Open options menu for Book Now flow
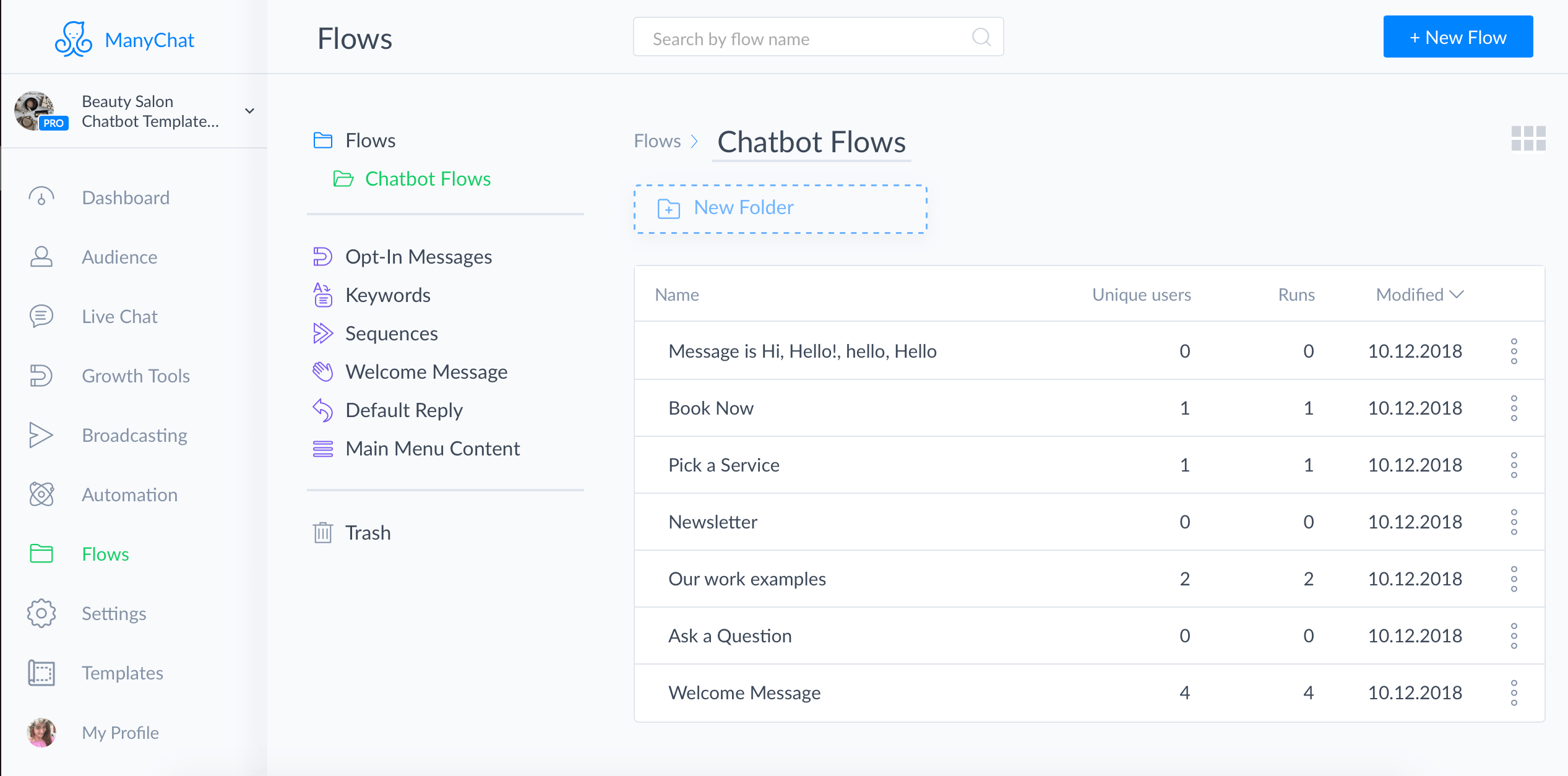The image size is (1568, 776). click(1514, 408)
